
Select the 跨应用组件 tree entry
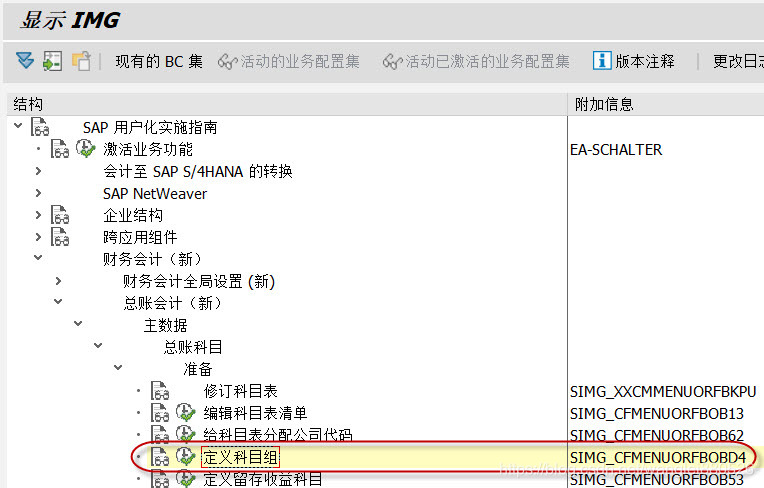140,237
